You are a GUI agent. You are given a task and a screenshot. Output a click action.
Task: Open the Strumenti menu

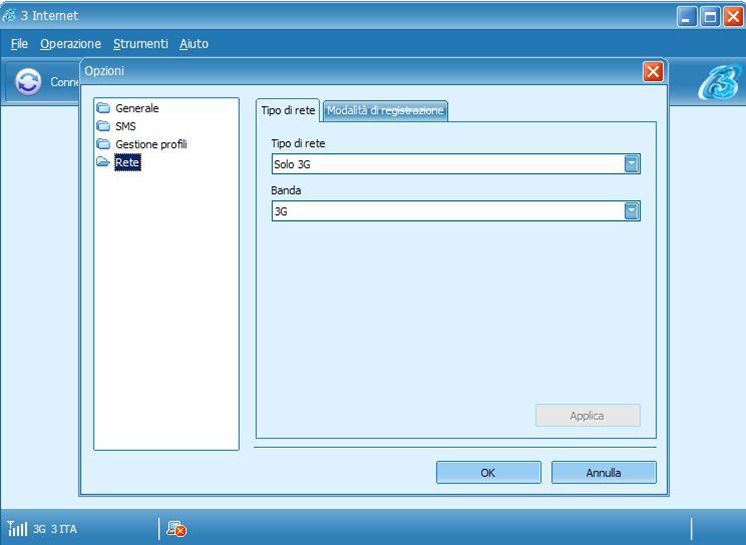coord(140,44)
